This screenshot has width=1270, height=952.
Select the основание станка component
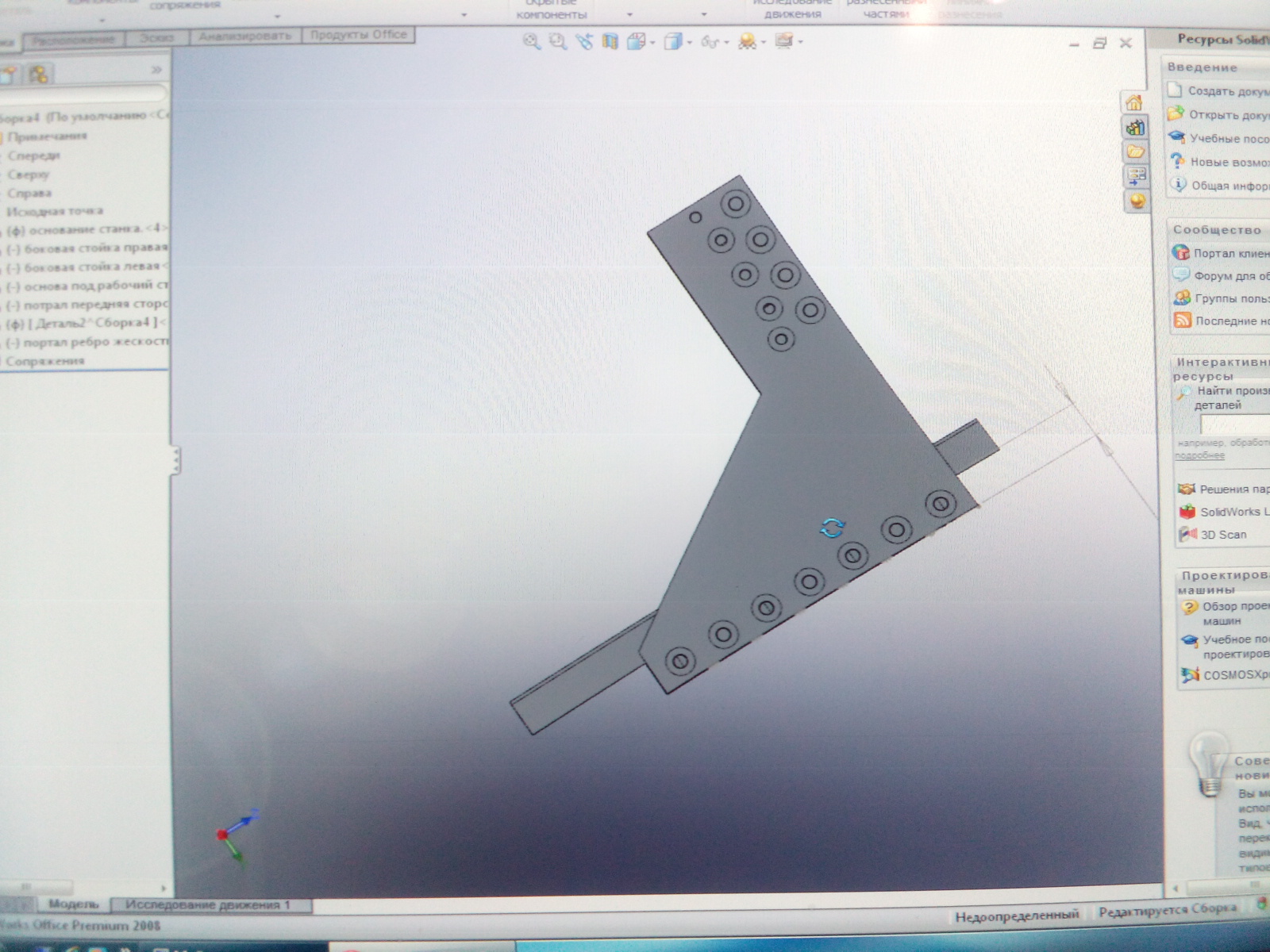[x=85, y=229]
